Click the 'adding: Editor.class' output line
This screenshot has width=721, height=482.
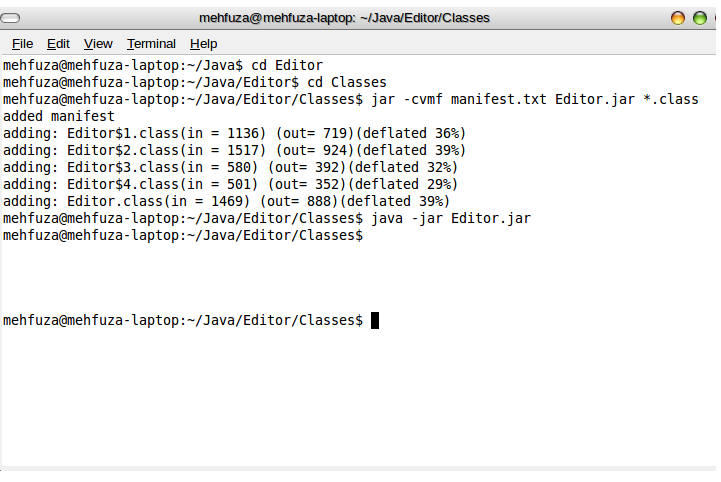coord(226,201)
